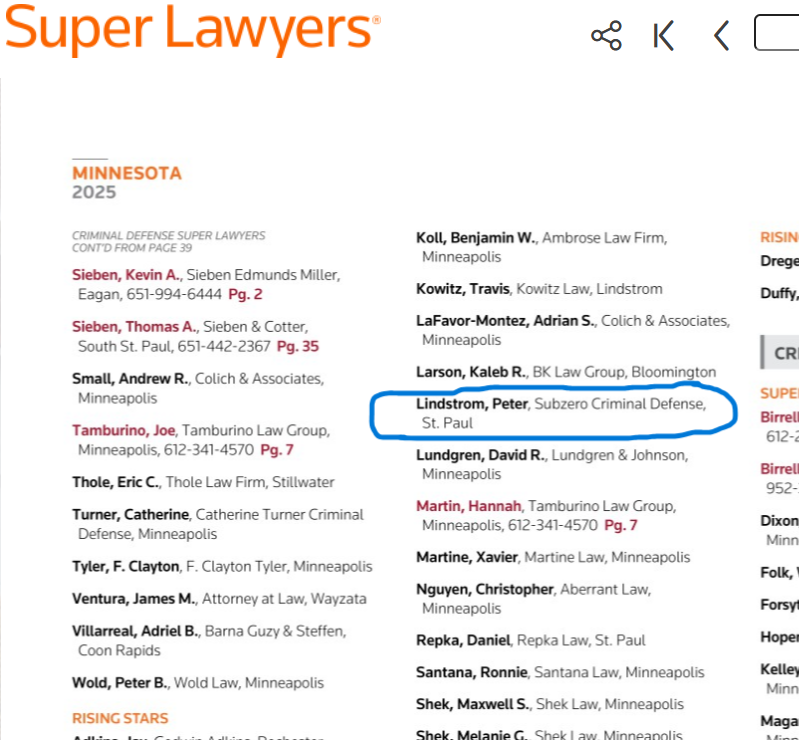Click Aberrant Law firm name

click(604, 589)
